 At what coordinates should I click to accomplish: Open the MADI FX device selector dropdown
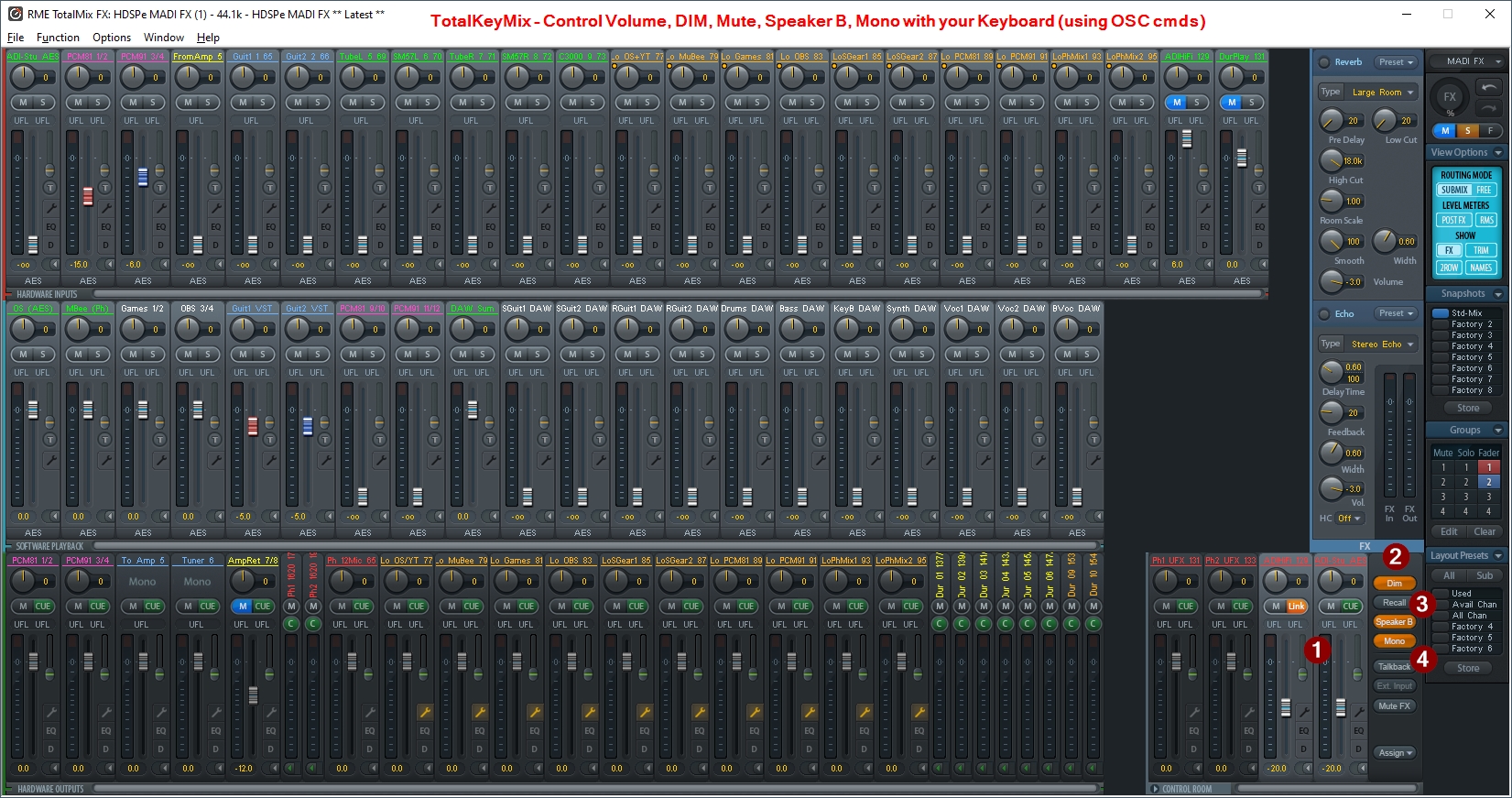click(1468, 61)
